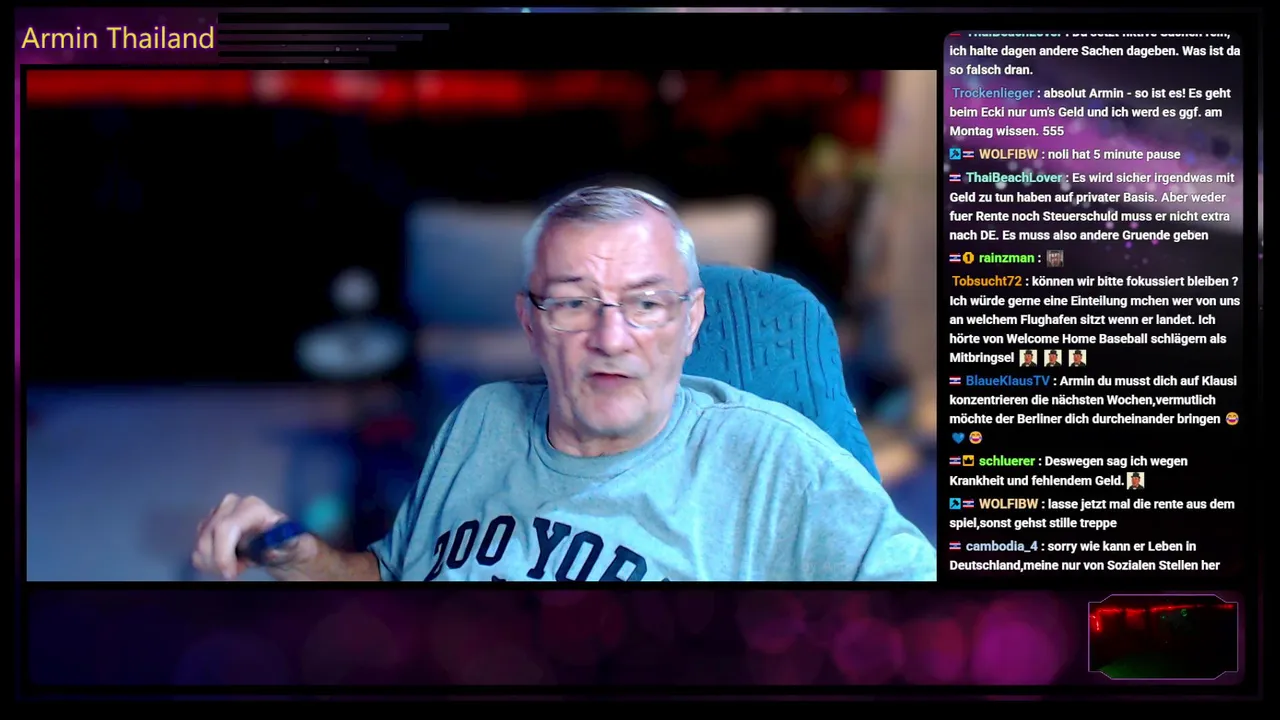Click the message text 'noli hat 5 minute pause'

point(1114,155)
